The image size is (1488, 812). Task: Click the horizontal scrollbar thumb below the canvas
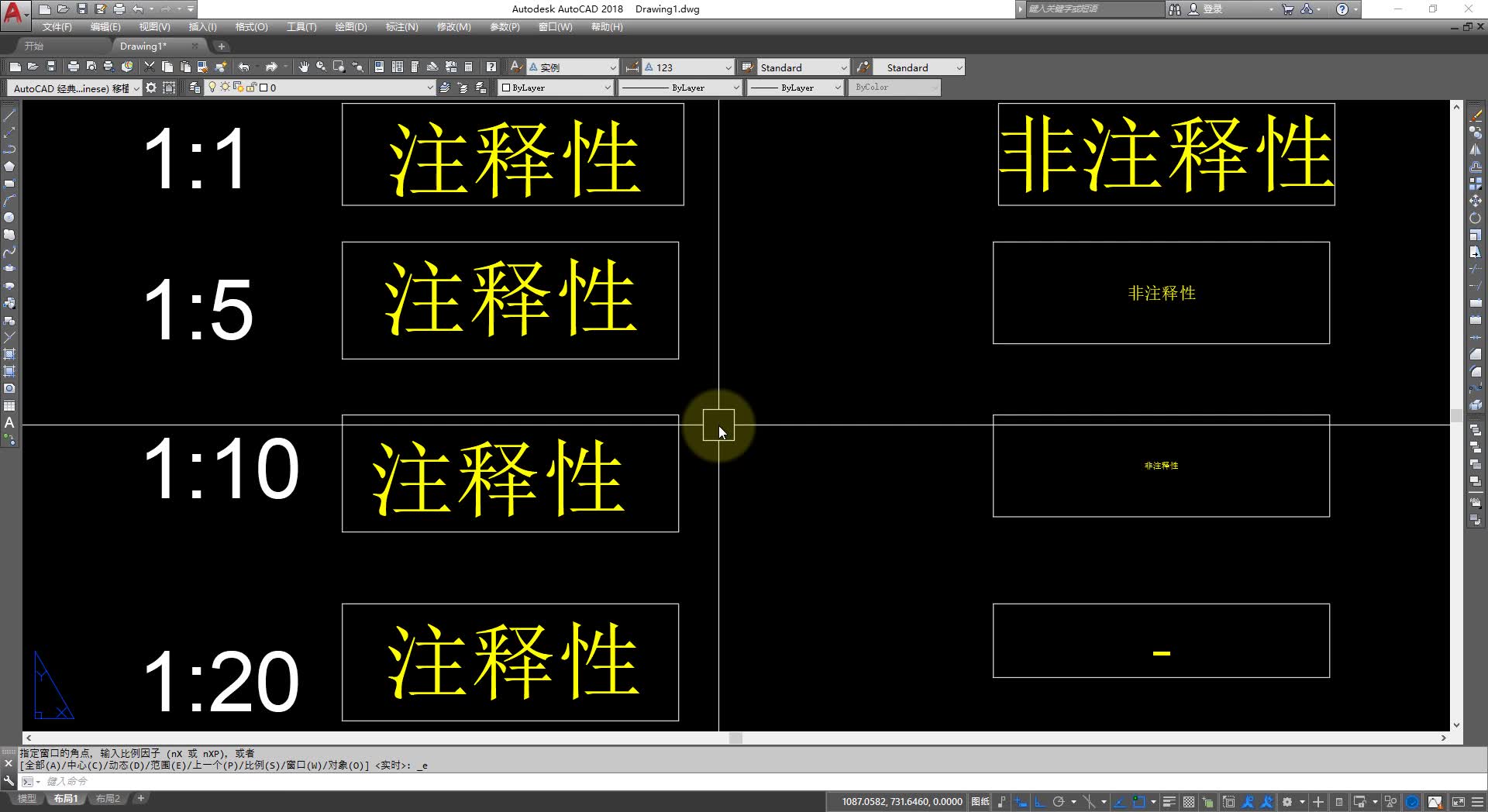click(x=735, y=738)
